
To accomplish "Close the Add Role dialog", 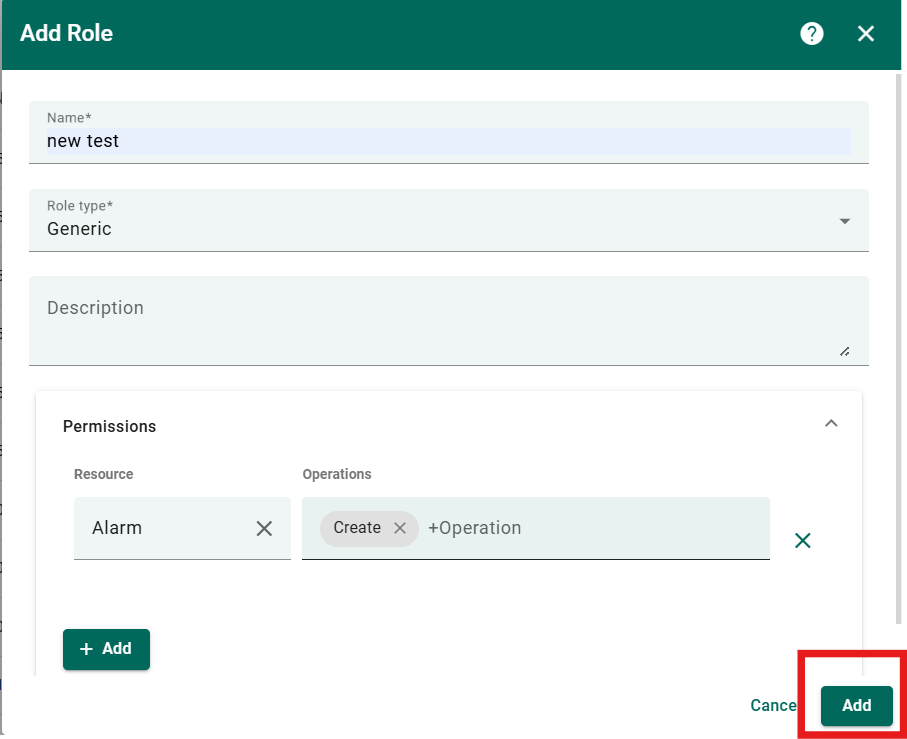I will click(865, 34).
